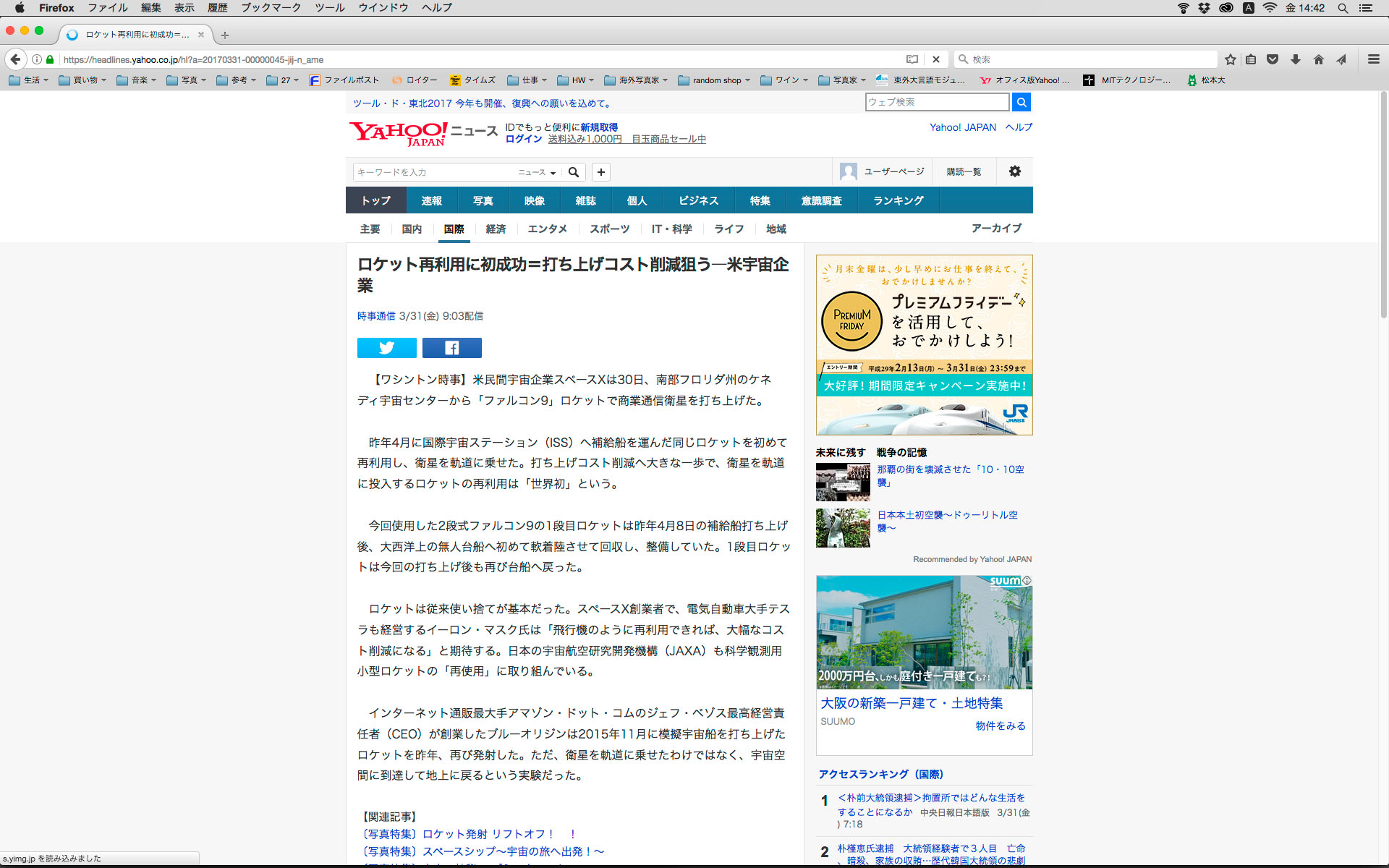Screen dimensions: 1389x868
Task: Toggle reader view in address bar
Action: click(912, 59)
